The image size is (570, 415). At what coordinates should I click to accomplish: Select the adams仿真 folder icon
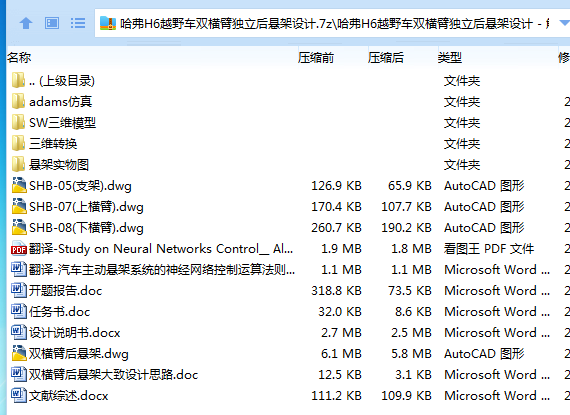pos(19,102)
